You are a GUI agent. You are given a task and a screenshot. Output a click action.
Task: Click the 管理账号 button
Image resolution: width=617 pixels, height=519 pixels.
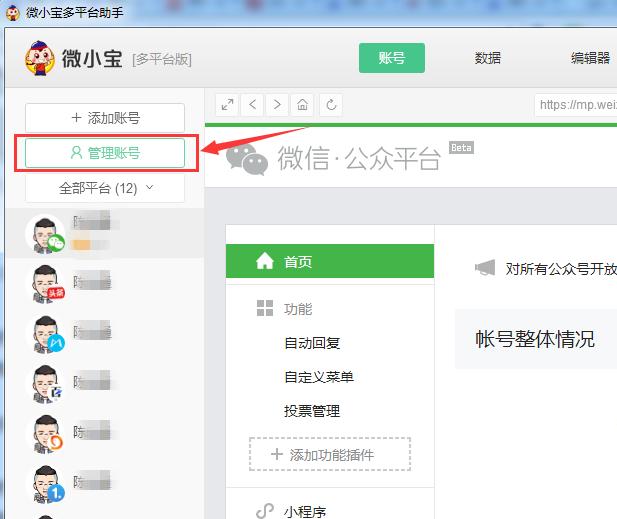[x=105, y=153]
